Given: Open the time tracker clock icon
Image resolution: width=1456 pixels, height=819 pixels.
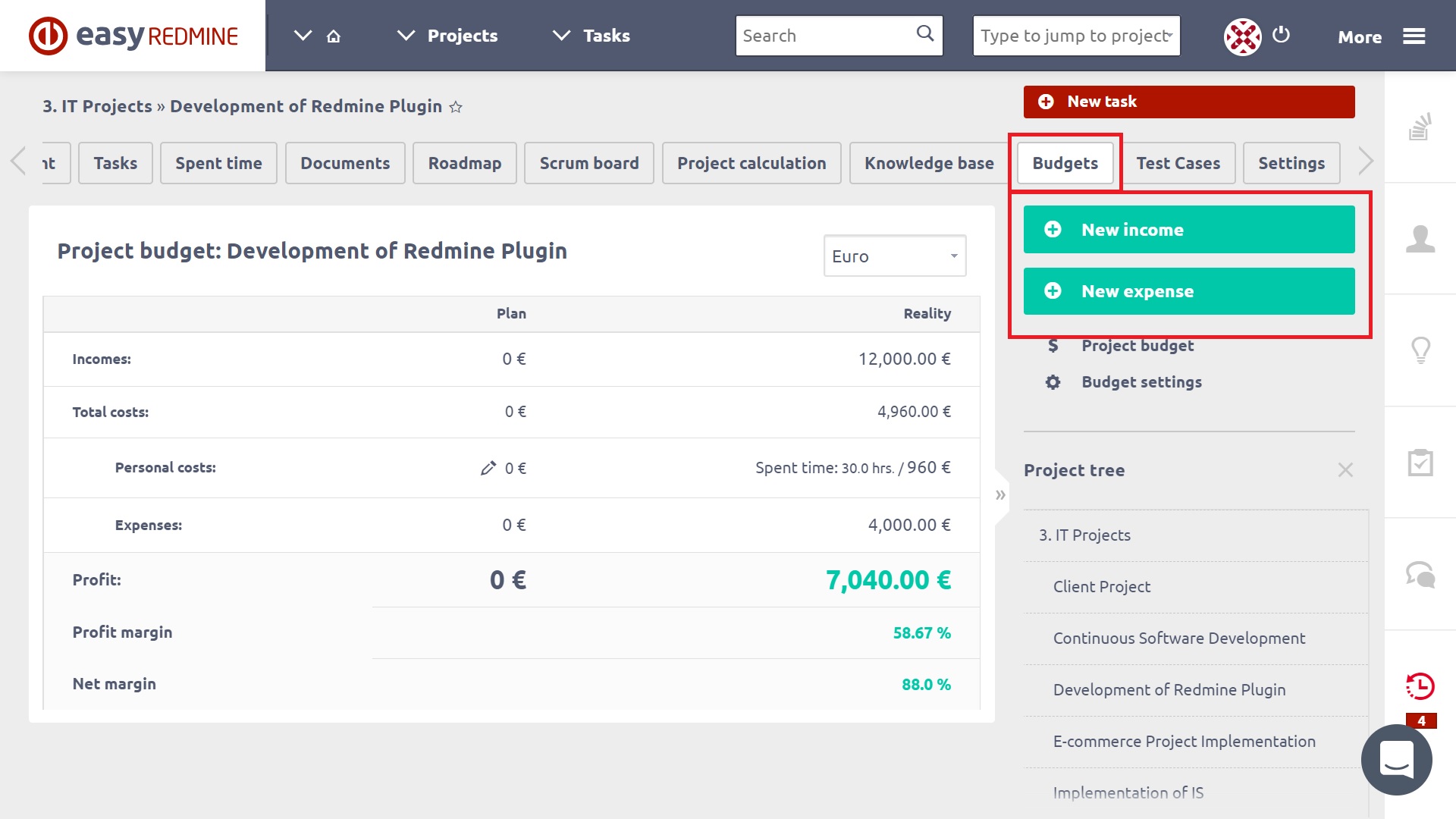Looking at the screenshot, I should 1420,686.
